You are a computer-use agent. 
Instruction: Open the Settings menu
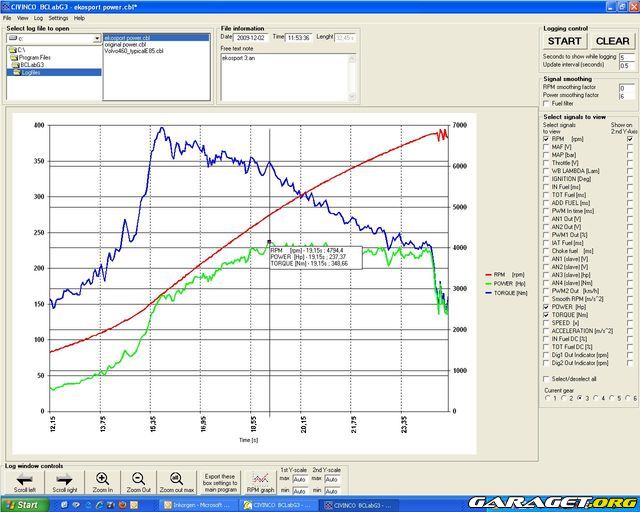(58, 18)
